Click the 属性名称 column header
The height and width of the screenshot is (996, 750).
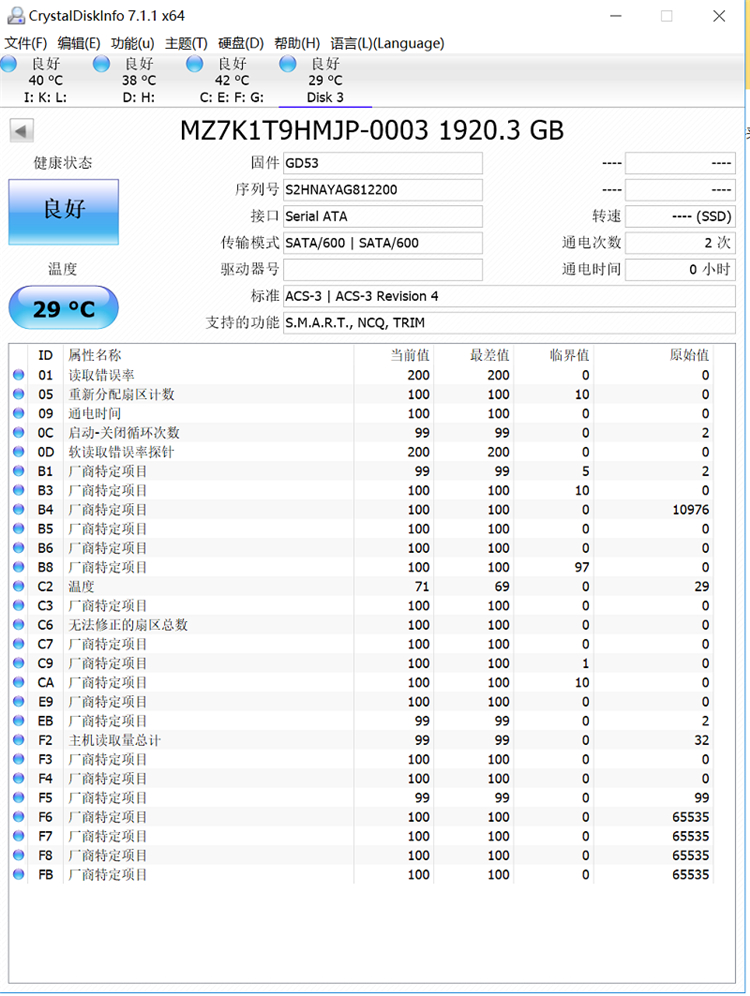click(x=94, y=355)
